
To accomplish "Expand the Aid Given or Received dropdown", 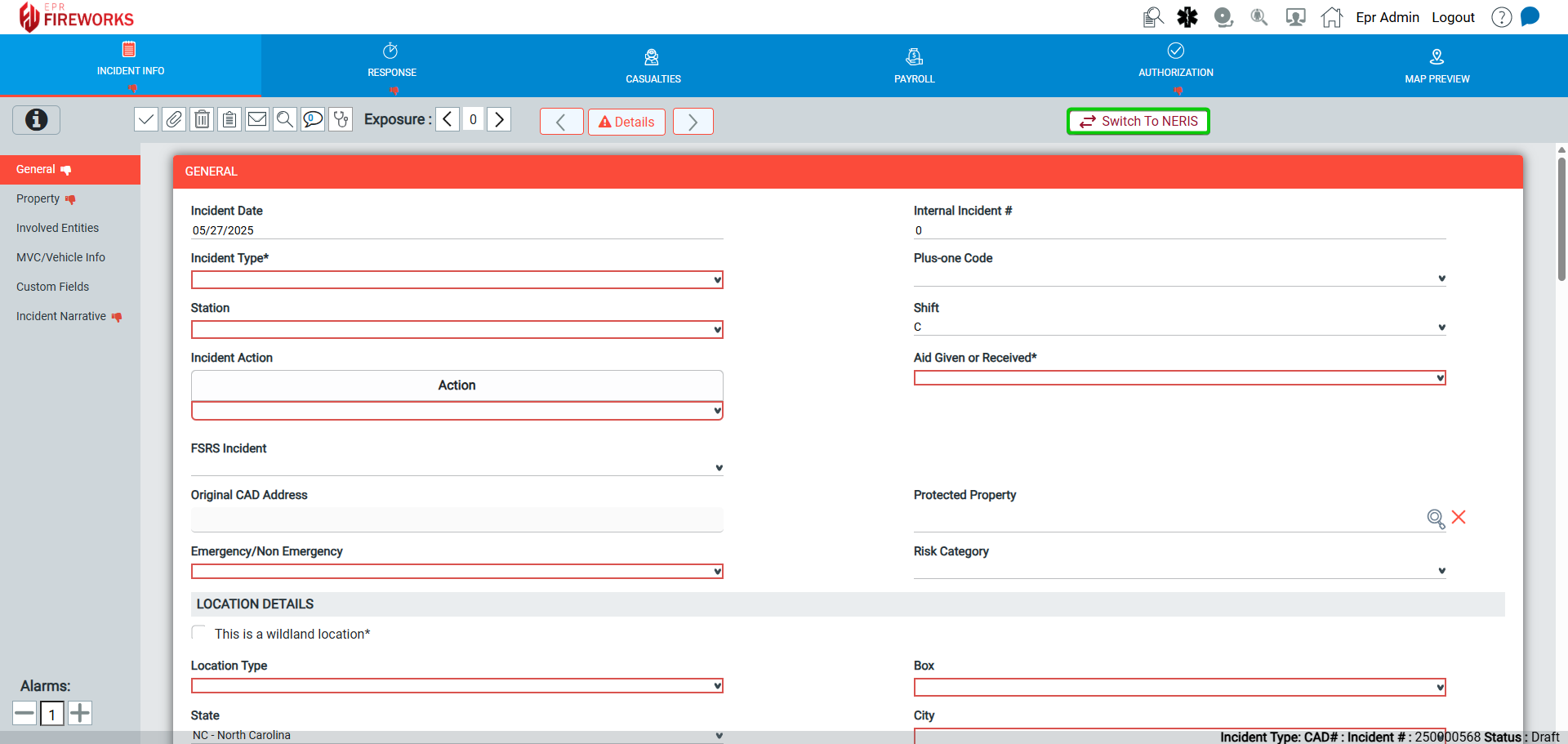I will 1178,377.
